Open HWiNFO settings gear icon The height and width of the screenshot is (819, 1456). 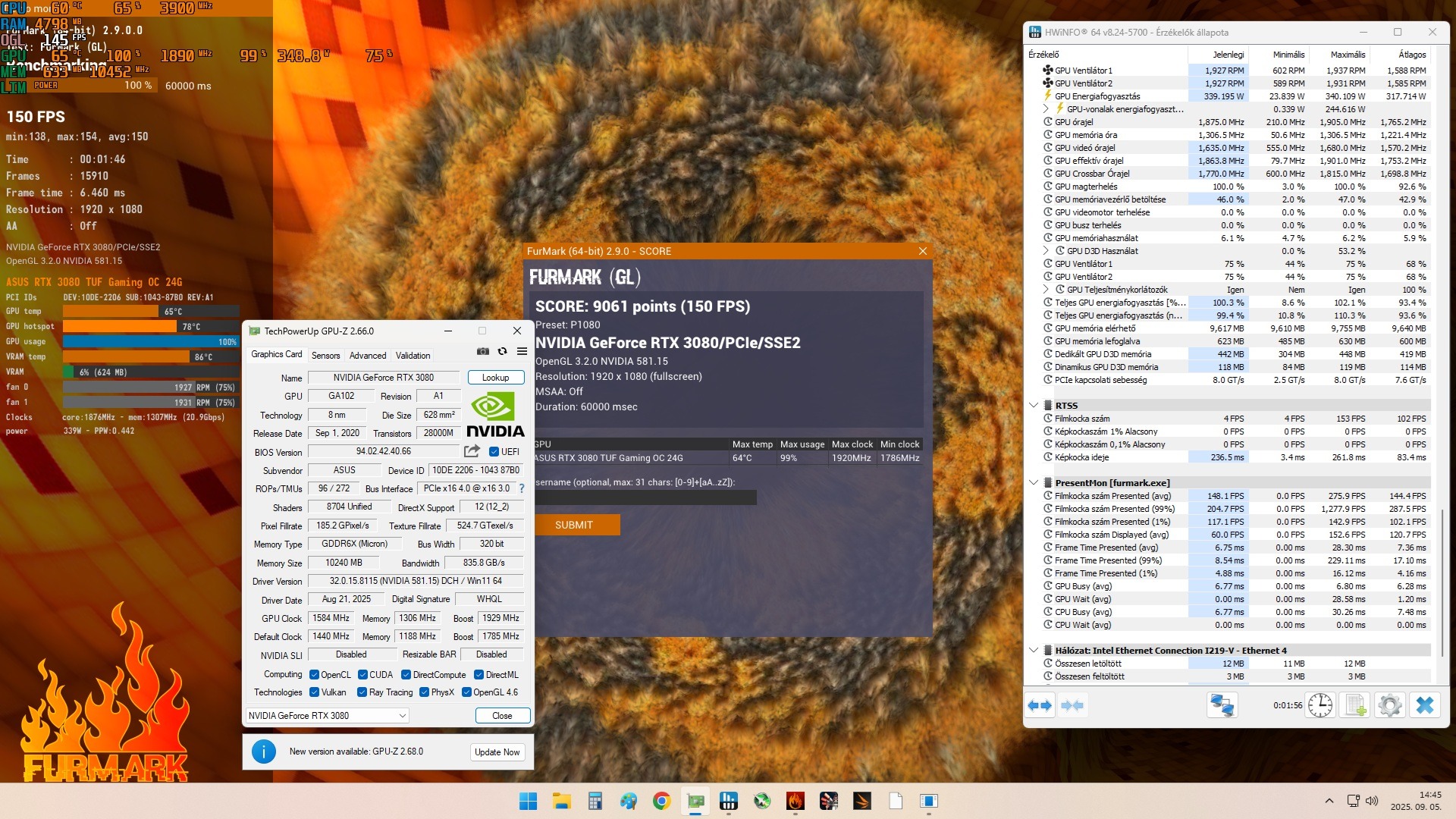1389,705
